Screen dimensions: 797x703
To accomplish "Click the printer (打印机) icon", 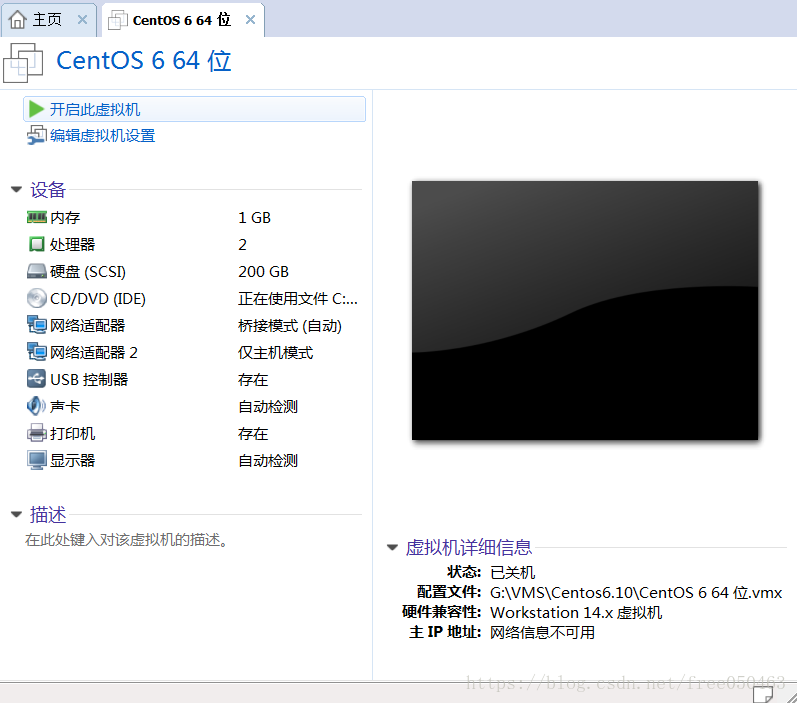I will [37, 433].
